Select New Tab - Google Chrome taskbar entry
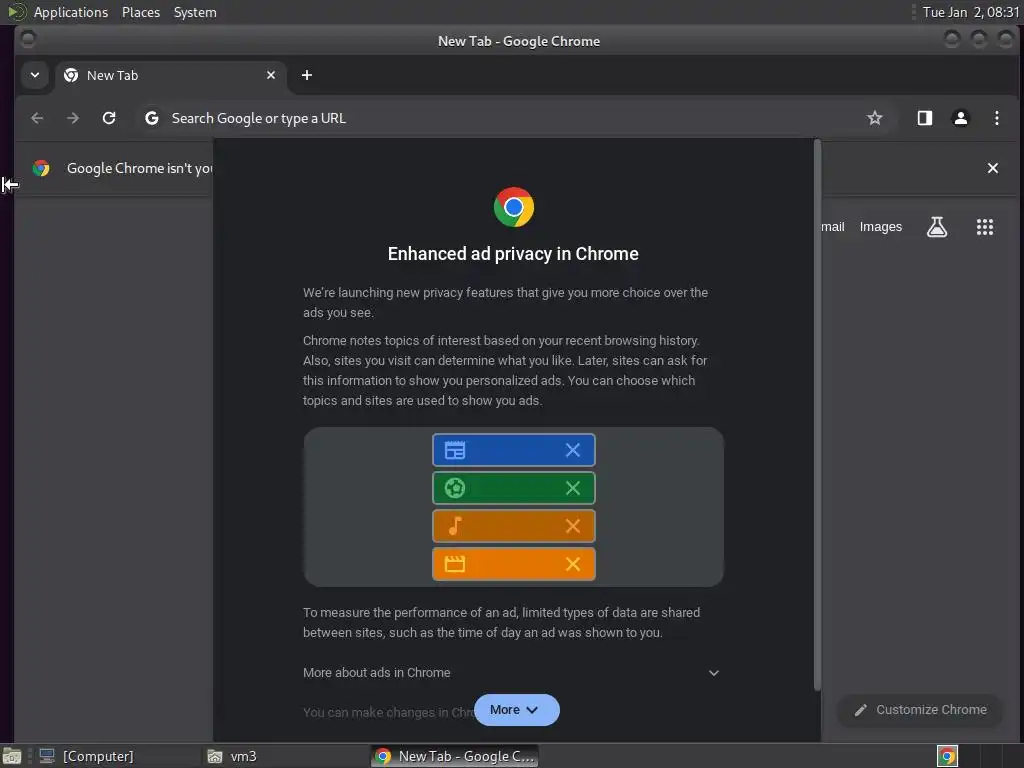This screenshot has height=768, width=1024. pyautogui.click(x=455, y=756)
